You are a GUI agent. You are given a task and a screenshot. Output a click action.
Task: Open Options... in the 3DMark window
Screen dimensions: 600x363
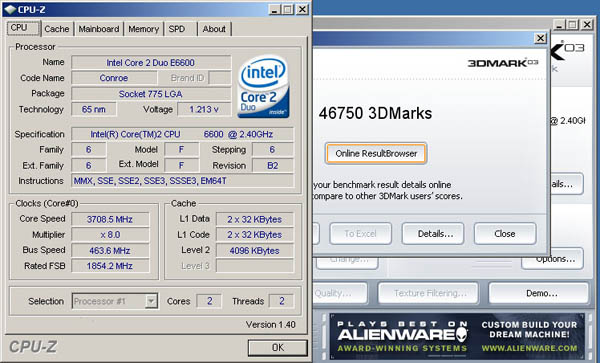[552, 259]
